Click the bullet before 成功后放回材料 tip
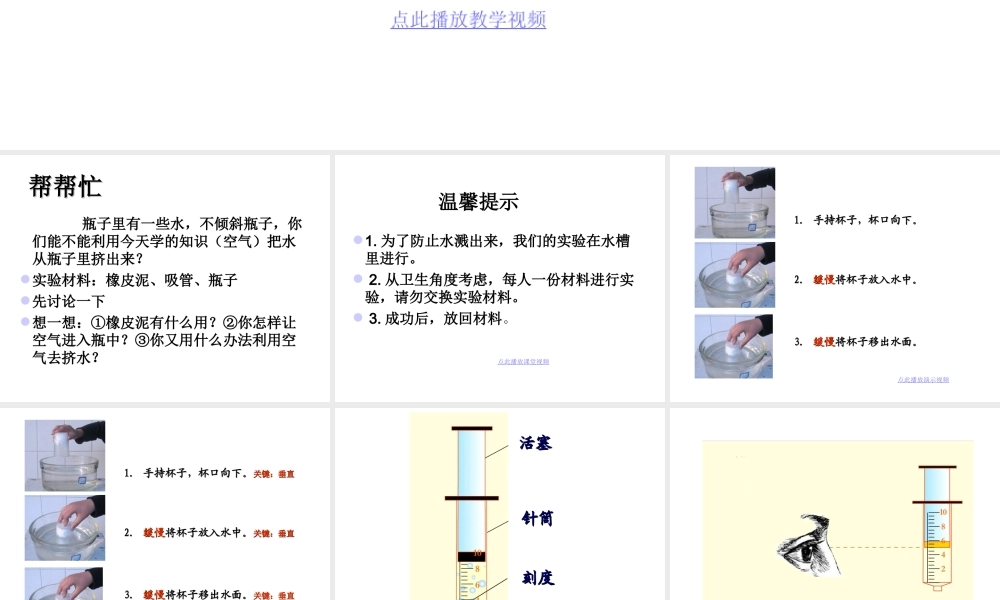 pos(356,318)
